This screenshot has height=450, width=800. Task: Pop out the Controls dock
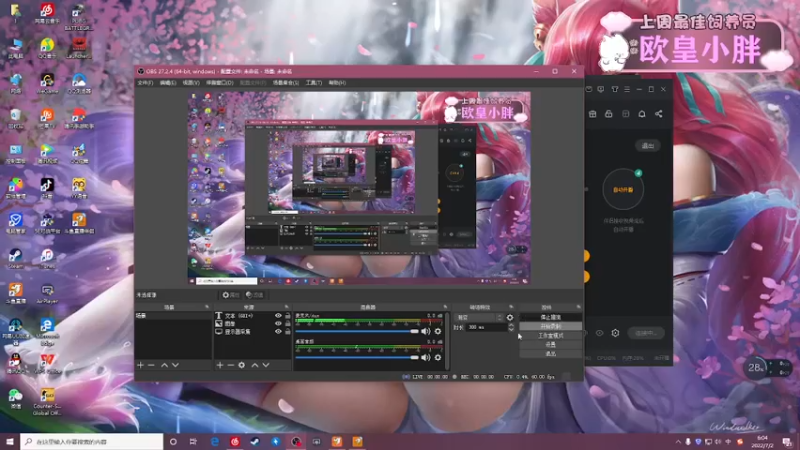coord(578,307)
